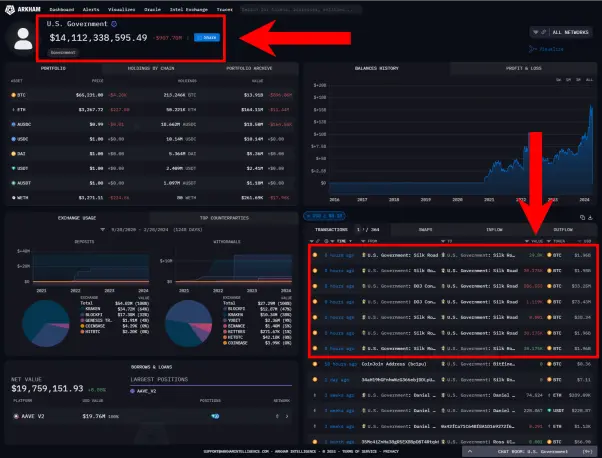602x458 pixels.
Task: Click the U.S. Government profile avatar
Action: 23,39
